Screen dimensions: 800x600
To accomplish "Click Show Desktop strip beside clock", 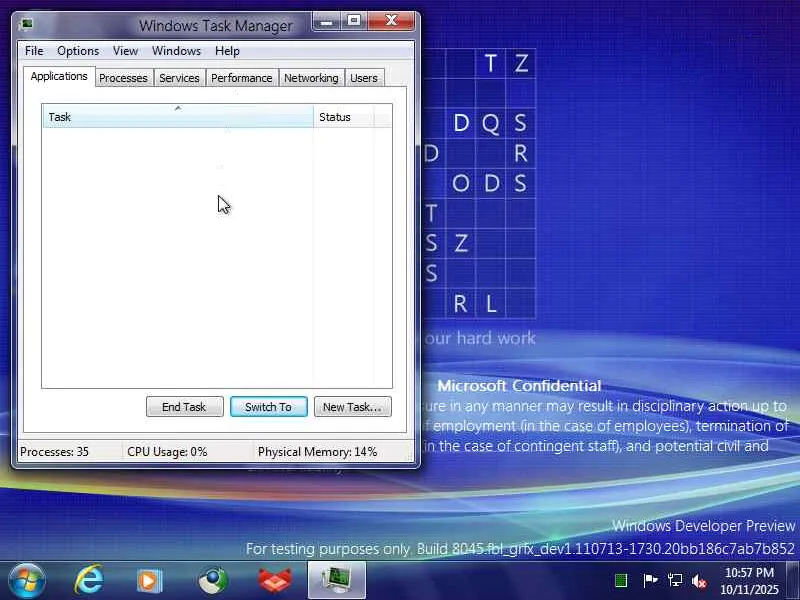I will tap(793, 581).
